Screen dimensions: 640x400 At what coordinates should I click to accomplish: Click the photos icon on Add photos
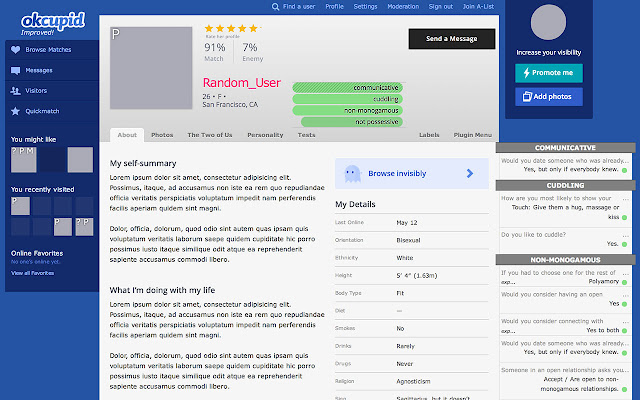(x=526, y=96)
